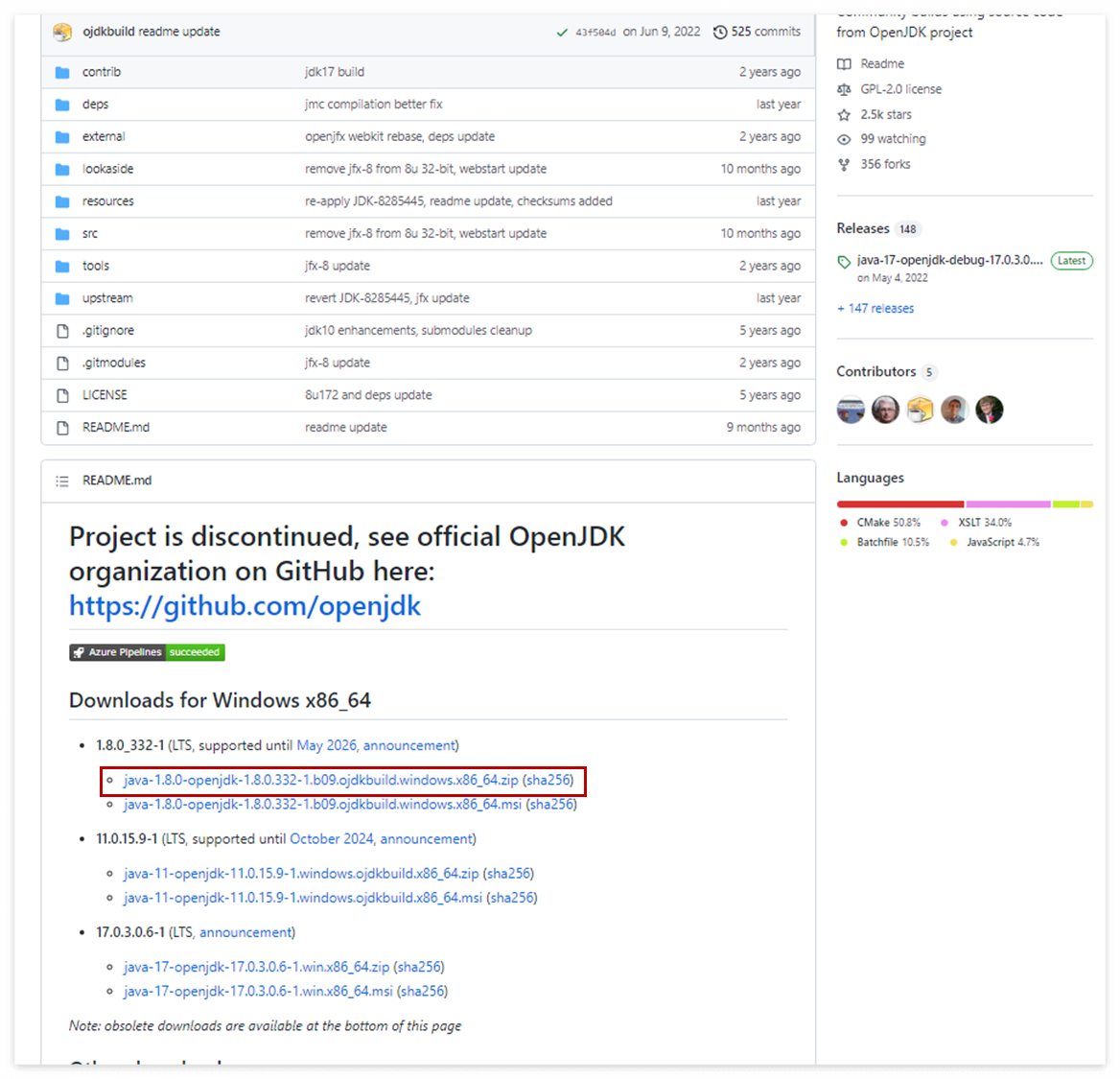Open fifth contributor avatar
This screenshot has width=1120, height=1079.
pos(990,410)
